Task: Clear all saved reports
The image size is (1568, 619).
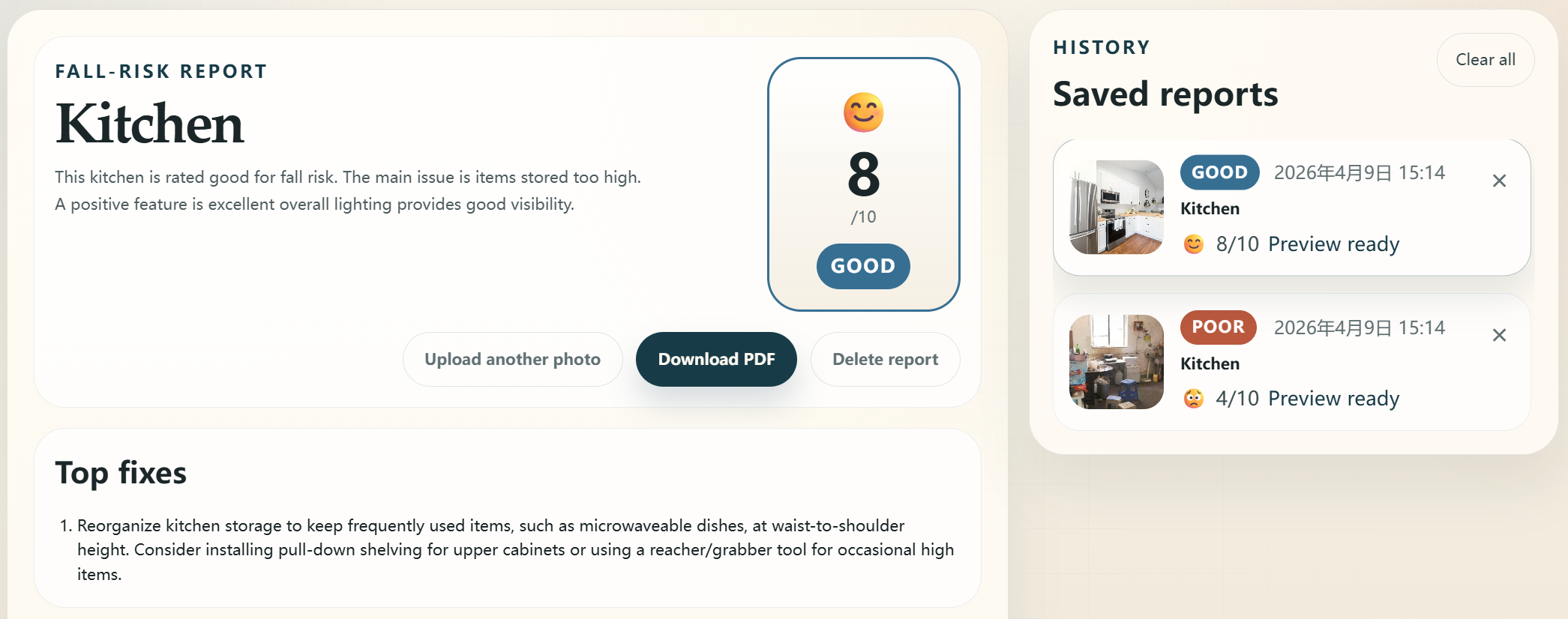Action: pyautogui.click(x=1485, y=60)
